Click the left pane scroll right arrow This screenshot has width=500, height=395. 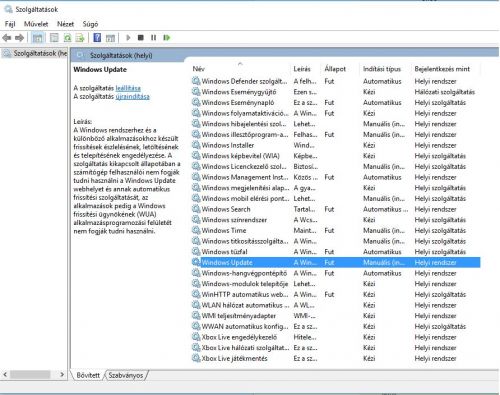[x=62, y=374]
